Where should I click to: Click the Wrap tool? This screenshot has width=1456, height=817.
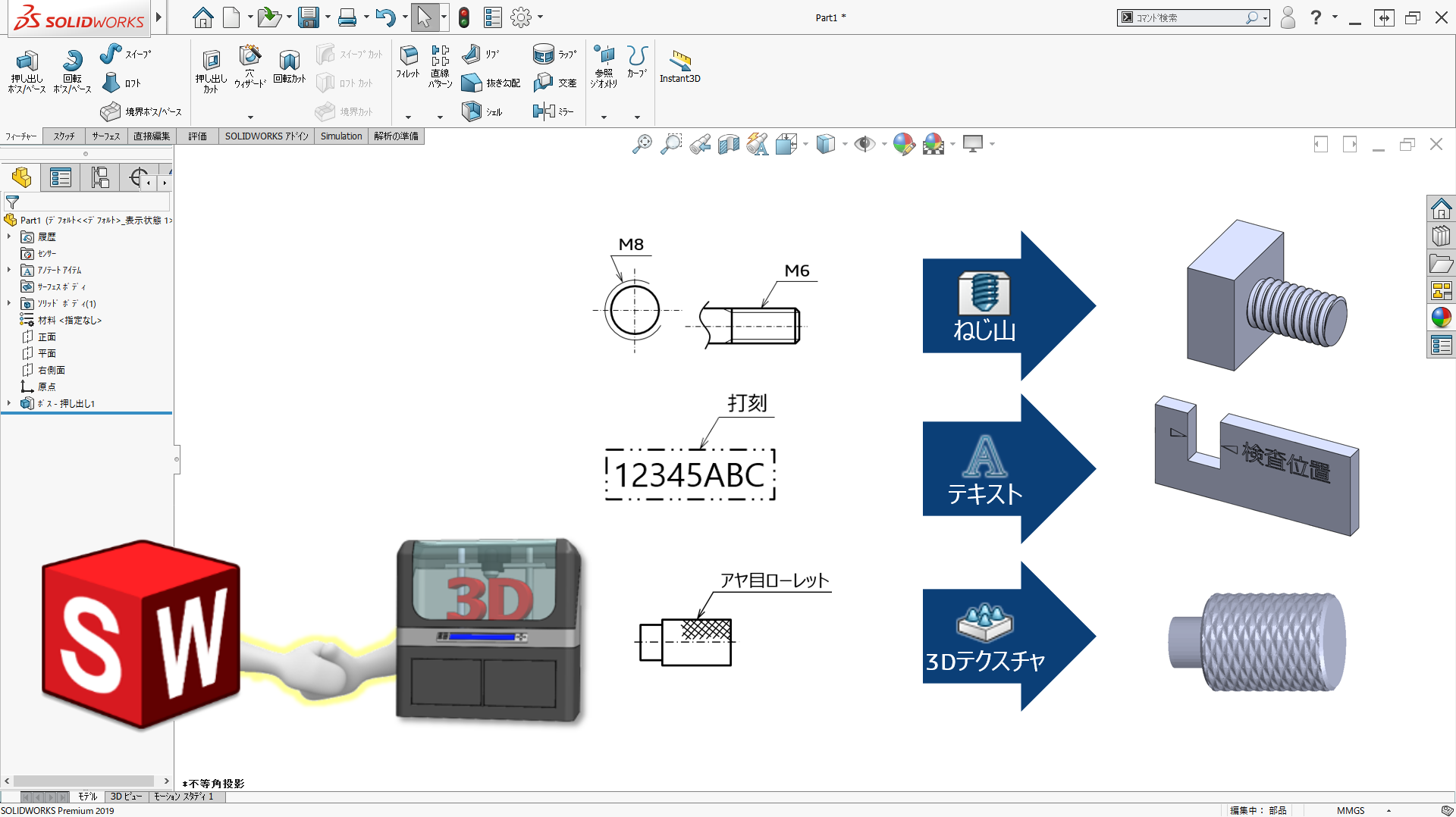pos(554,54)
